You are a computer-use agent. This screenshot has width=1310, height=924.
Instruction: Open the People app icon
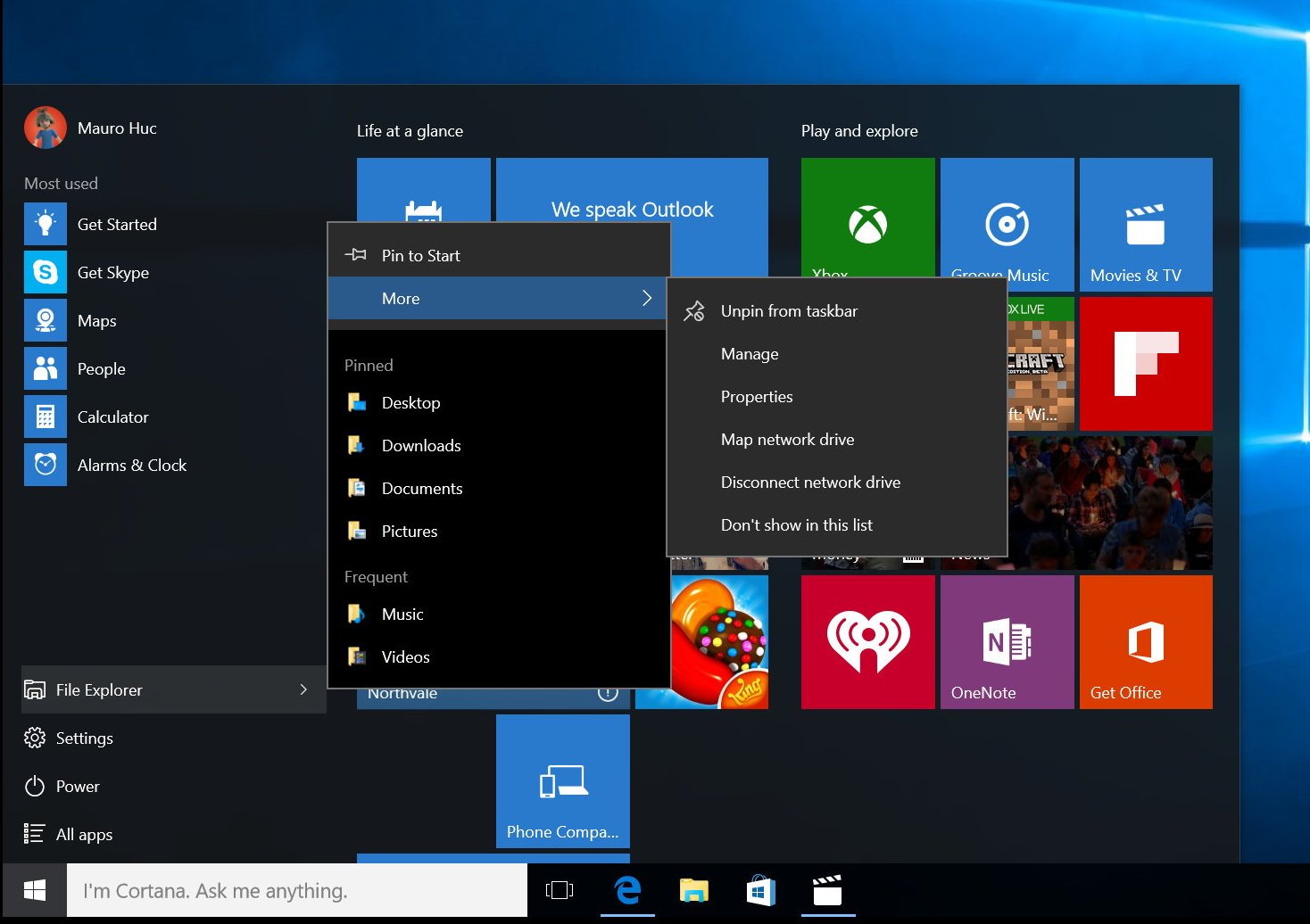click(46, 368)
